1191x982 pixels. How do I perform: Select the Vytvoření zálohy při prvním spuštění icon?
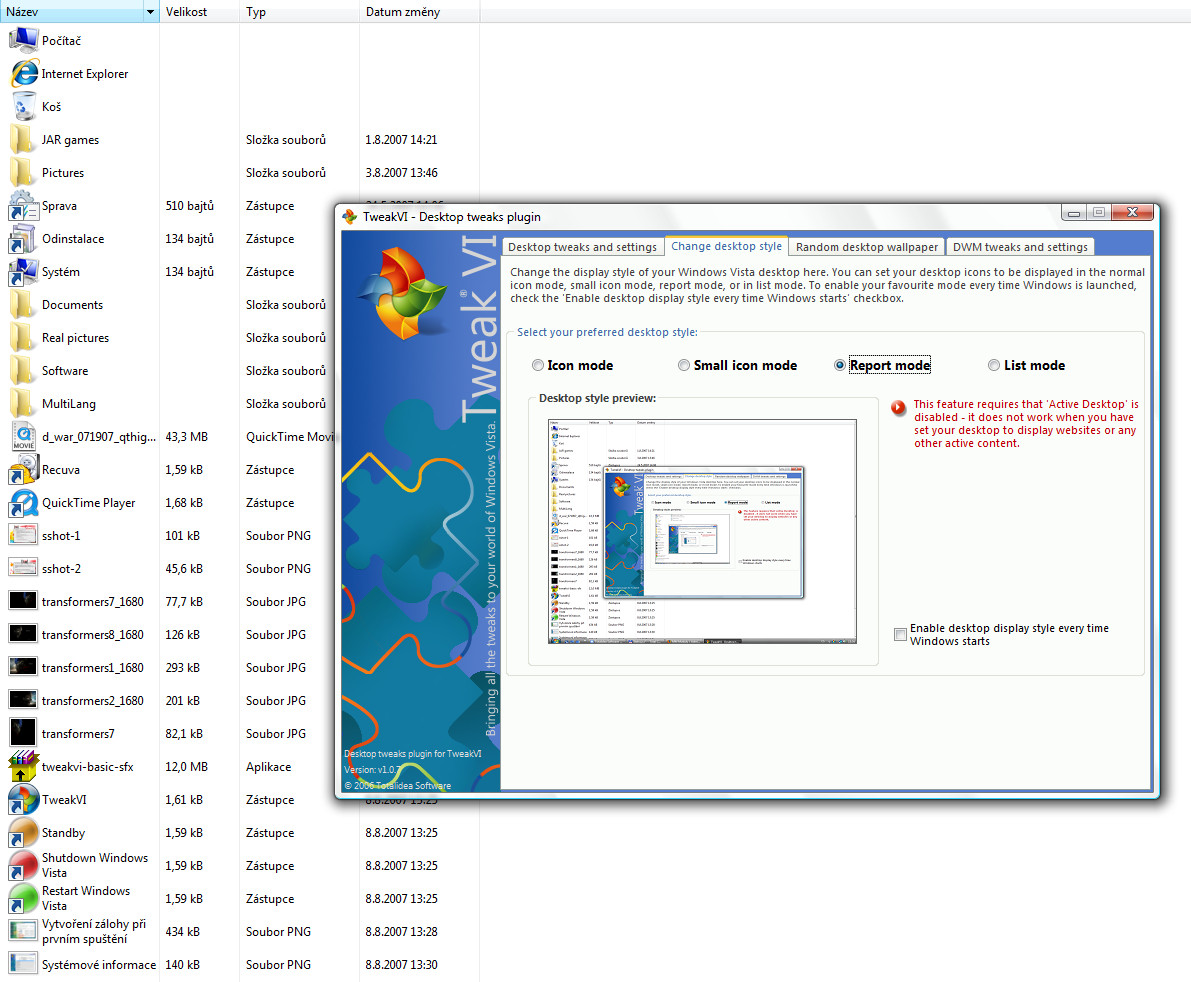pyautogui.click(x=23, y=932)
